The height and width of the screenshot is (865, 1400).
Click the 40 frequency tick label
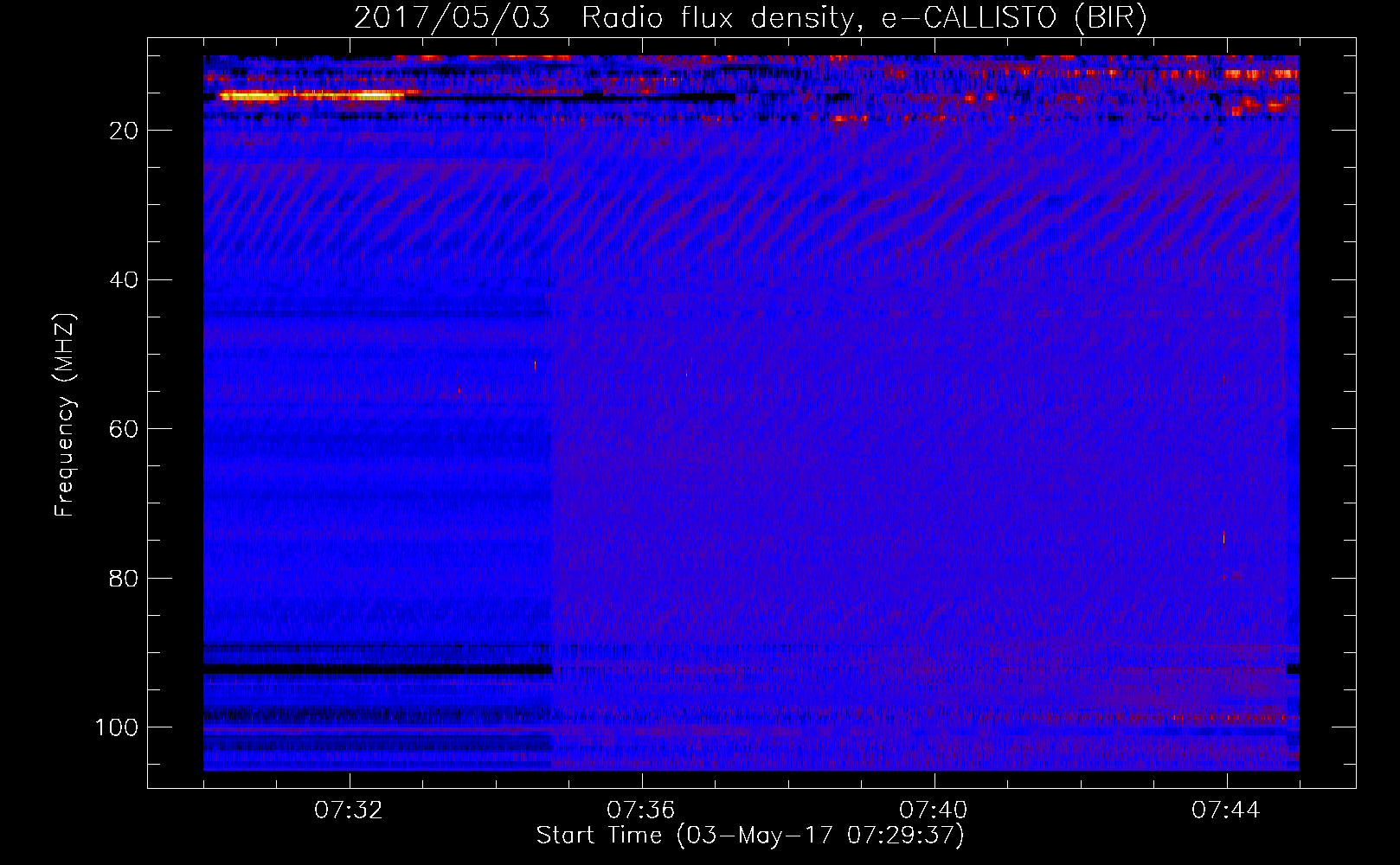(x=125, y=280)
